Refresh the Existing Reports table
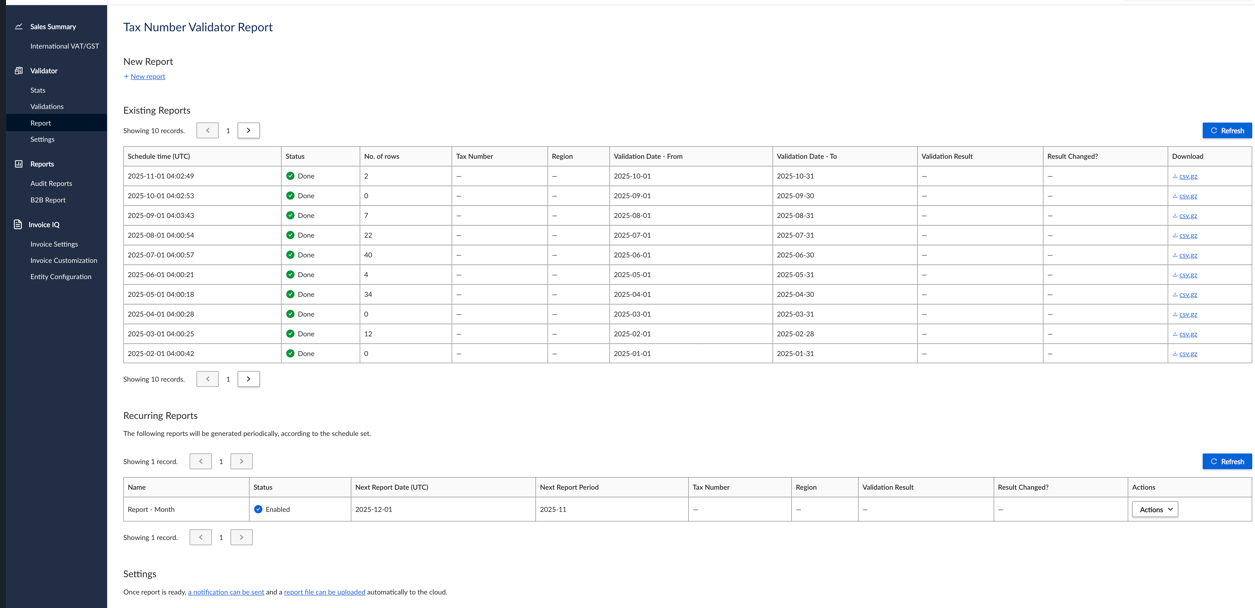 pyautogui.click(x=1227, y=130)
